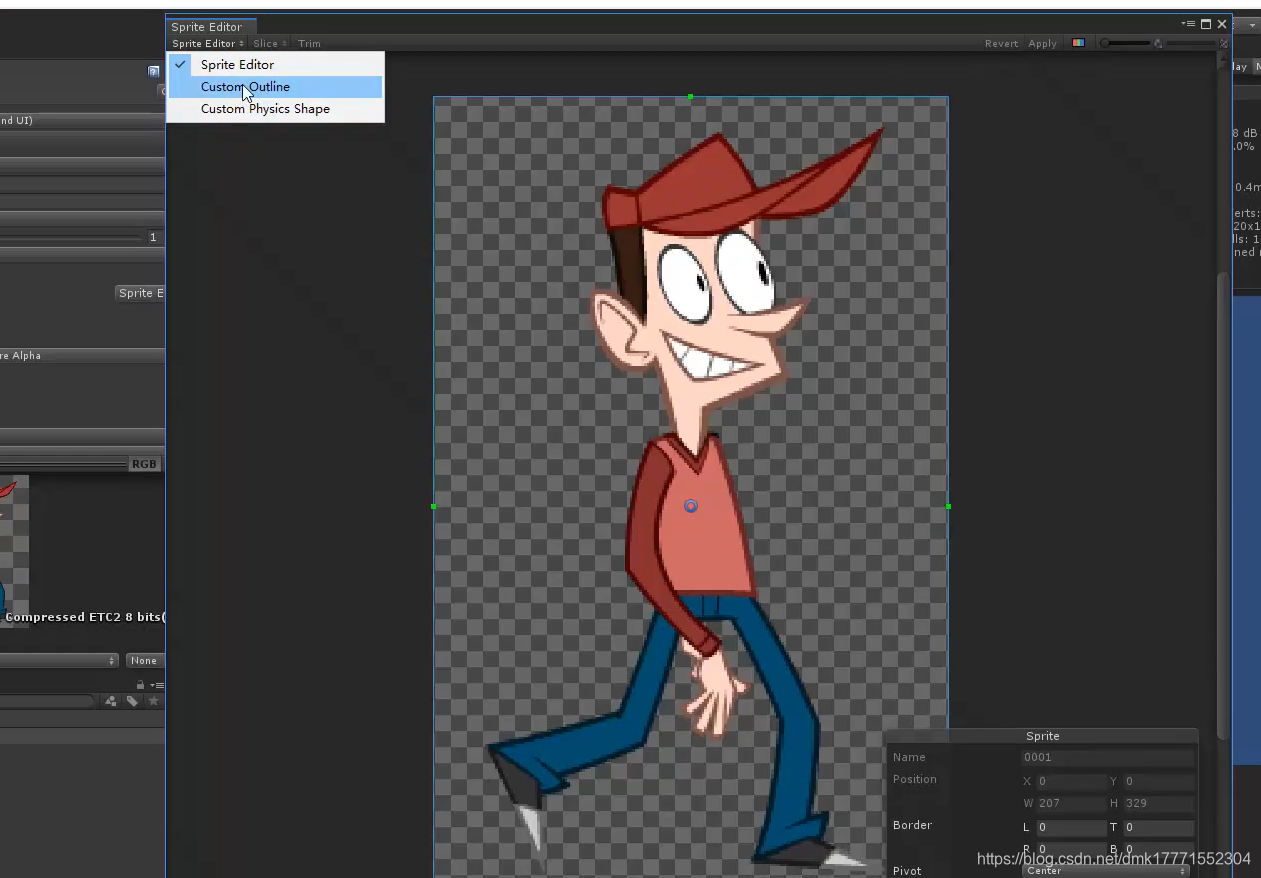
Task: Toggle the RGB/alpha color channel icon
Action: (1078, 43)
